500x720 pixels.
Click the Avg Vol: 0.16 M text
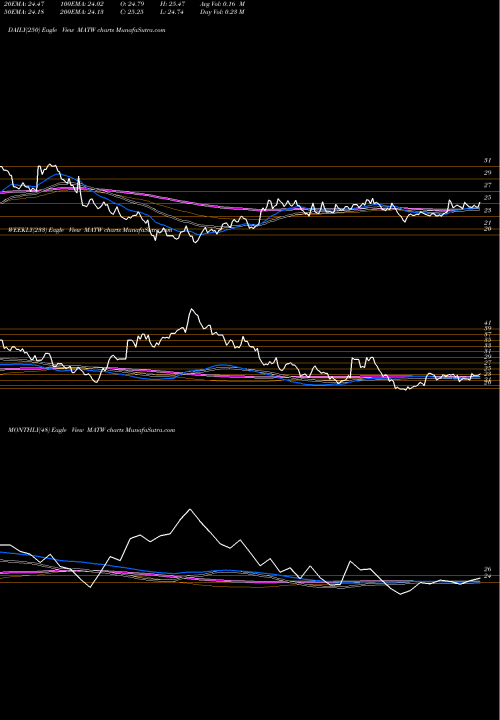pyautogui.click(x=222, y=3)
